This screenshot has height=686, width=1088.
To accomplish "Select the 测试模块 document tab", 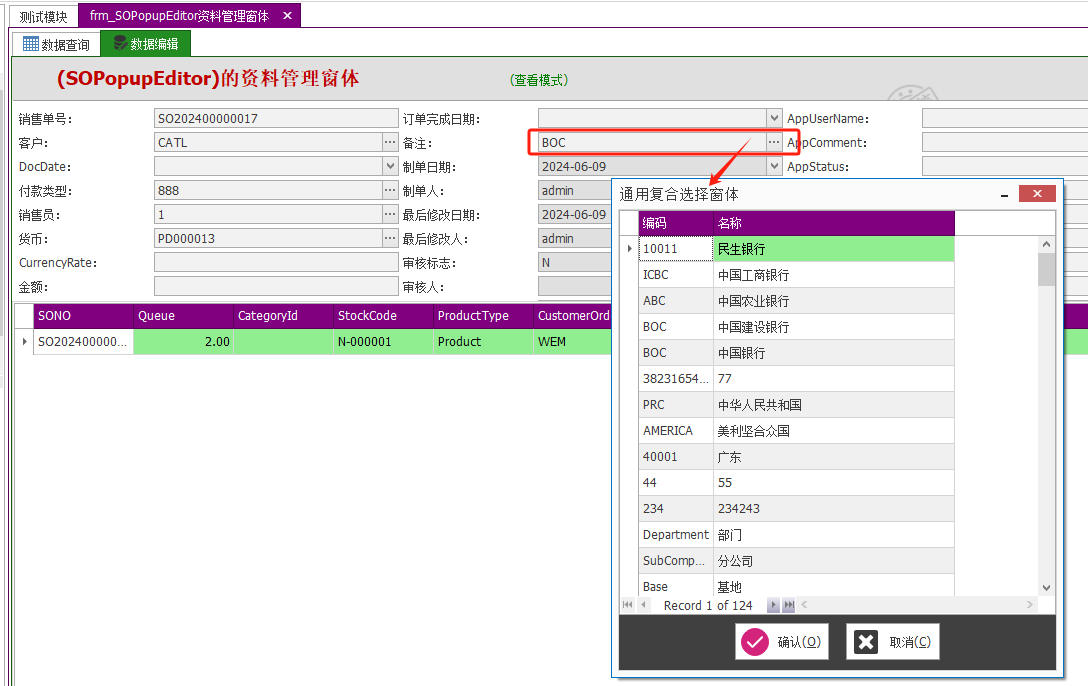I will click(x=43, y=17).
